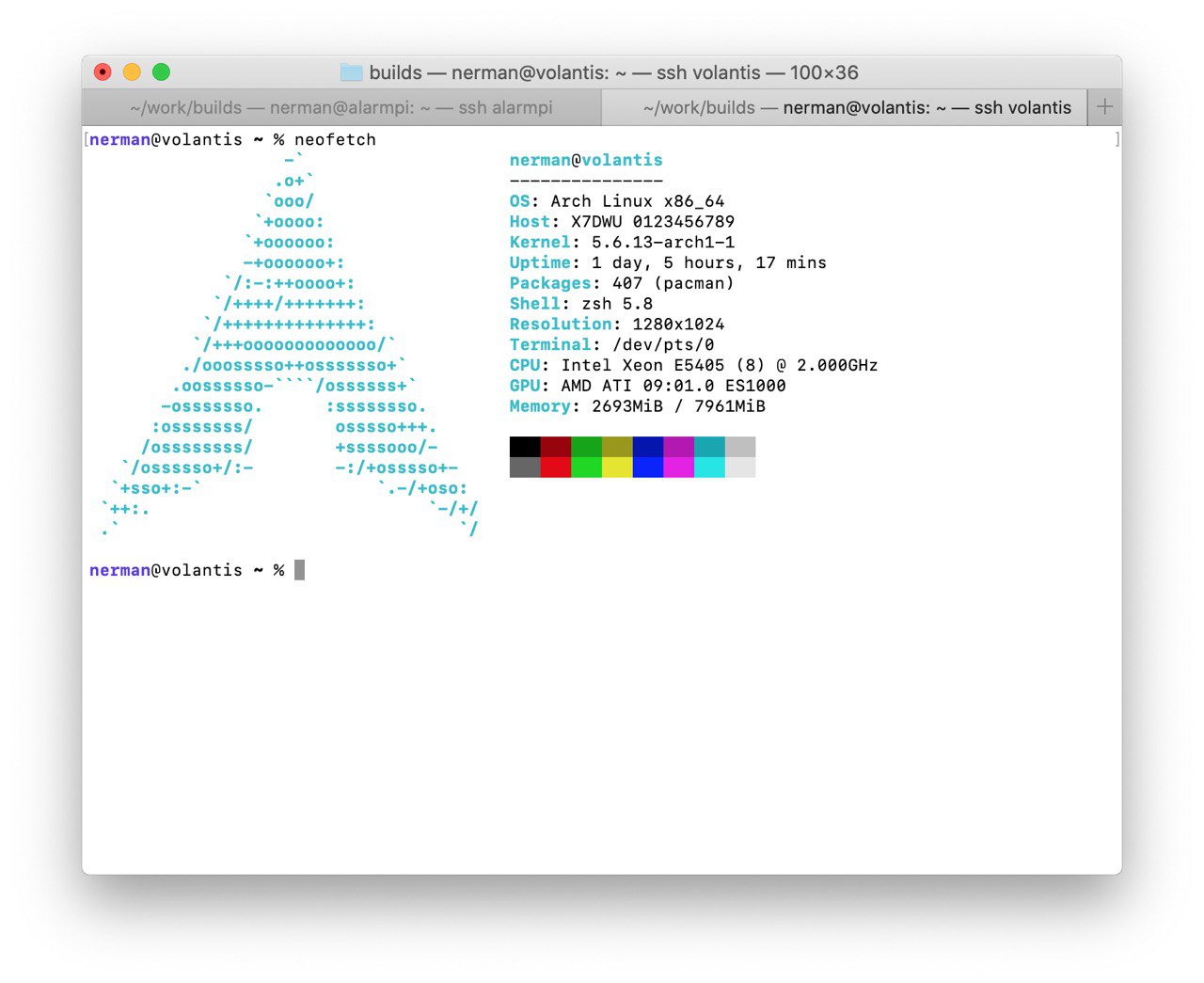The width and height of the screenshot is (1204, 983).
Task: Click the dark blue block in top palette row
Action: (648, 447)
